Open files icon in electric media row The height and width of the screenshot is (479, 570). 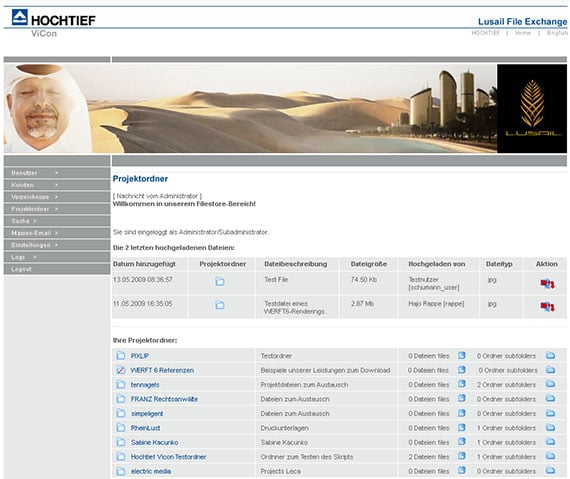[462, 471]
